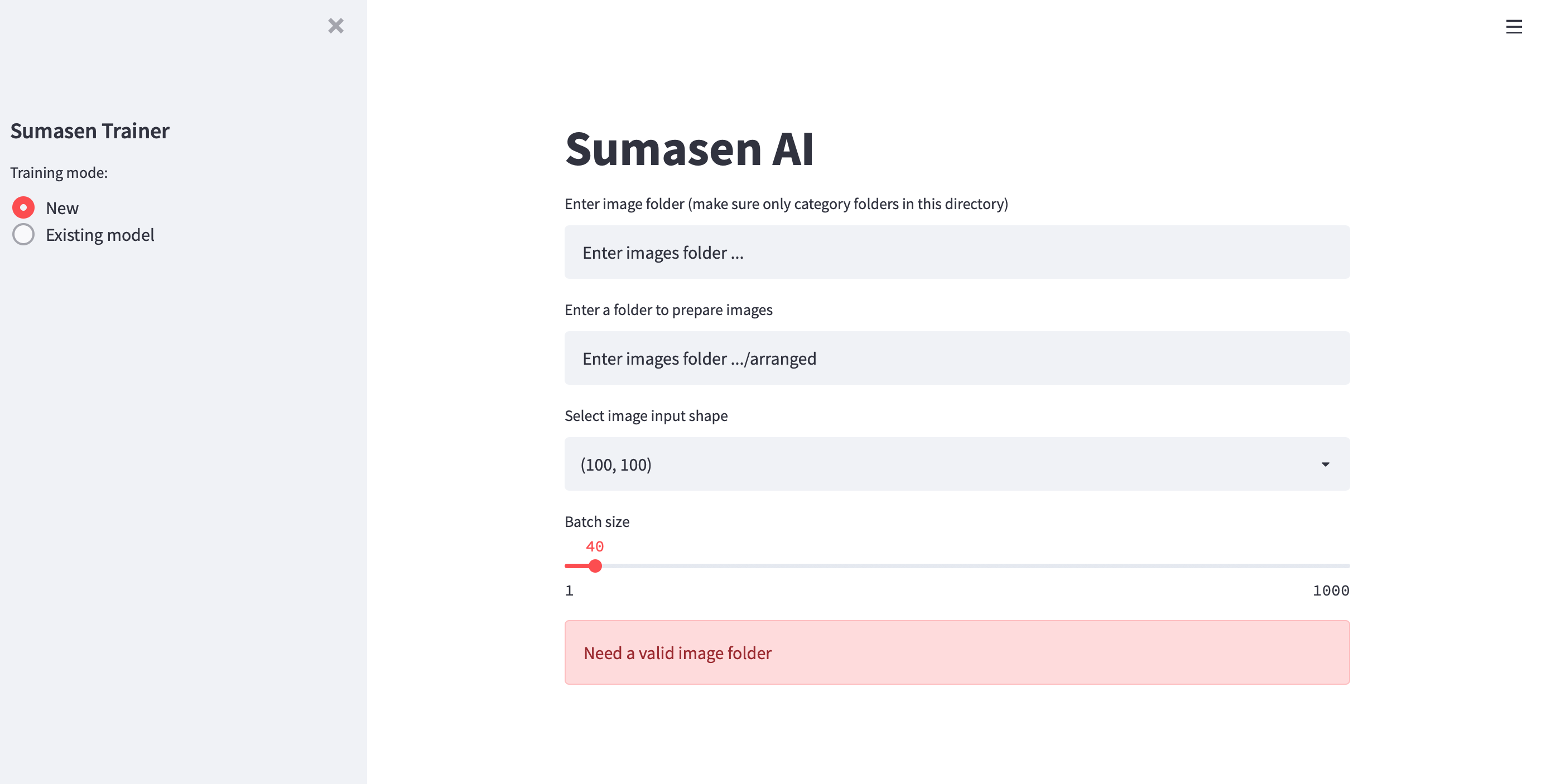Select the "New" training mode radio circle

(x=23, y=207)
